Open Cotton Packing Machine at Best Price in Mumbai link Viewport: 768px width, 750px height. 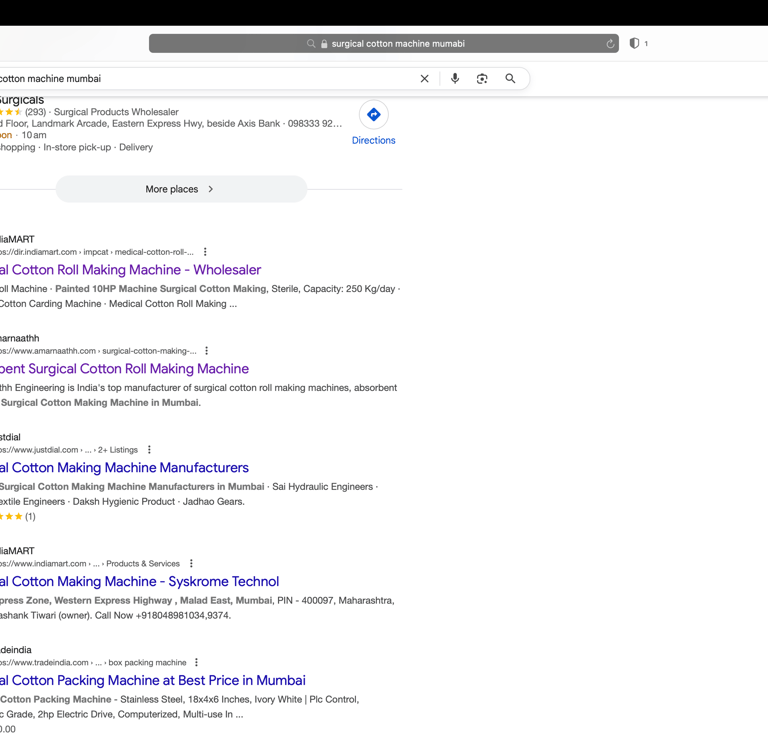pos(153,680)
